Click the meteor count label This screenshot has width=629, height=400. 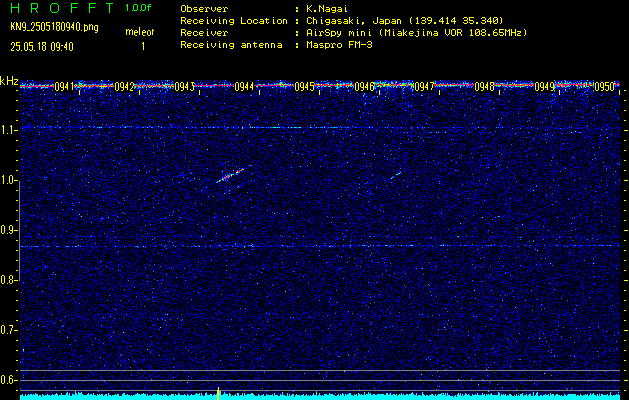pyautogui.click(x=140, y=32)
